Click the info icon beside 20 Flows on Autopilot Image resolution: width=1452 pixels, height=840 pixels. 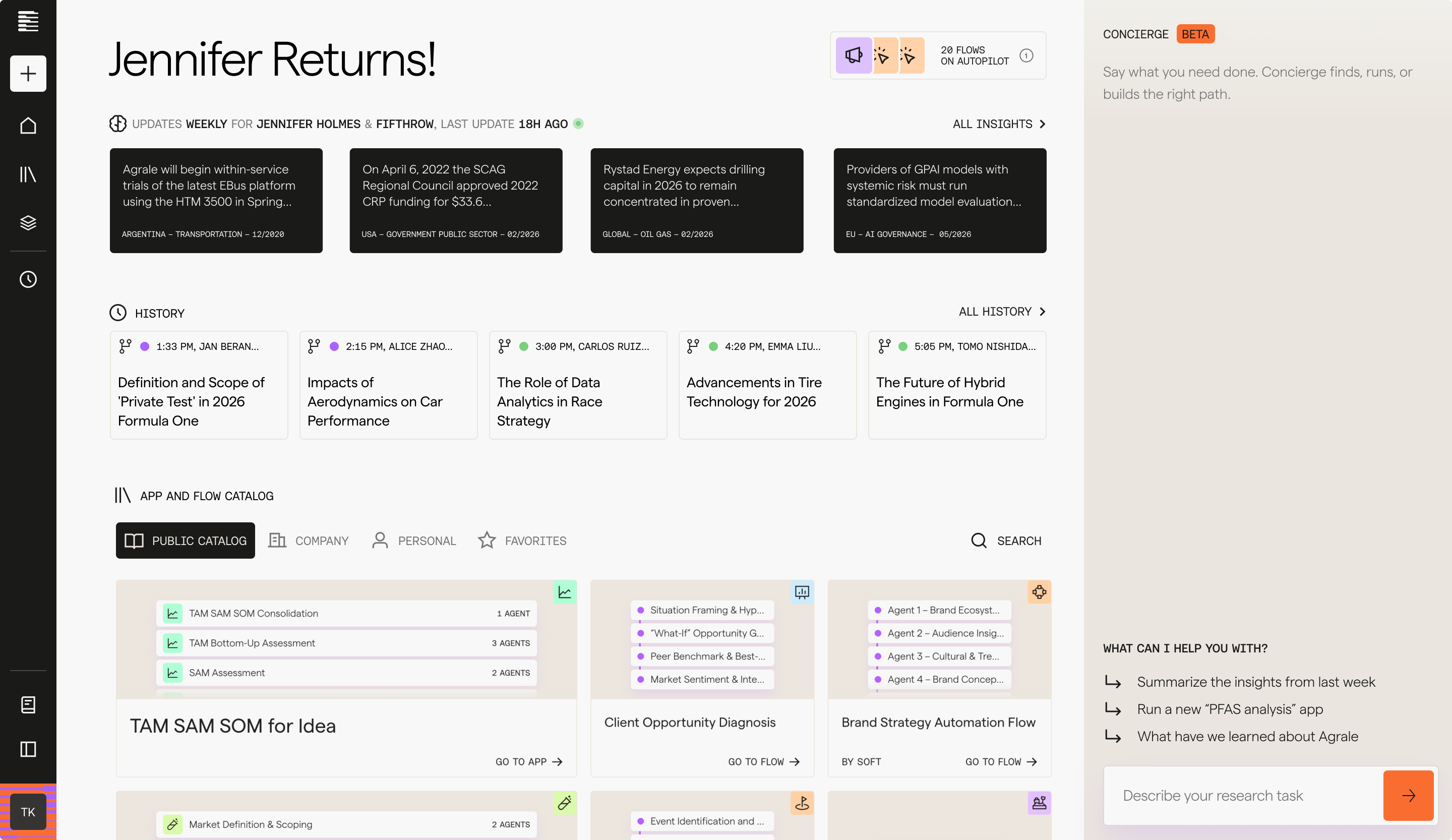(x=1026, y=55)
